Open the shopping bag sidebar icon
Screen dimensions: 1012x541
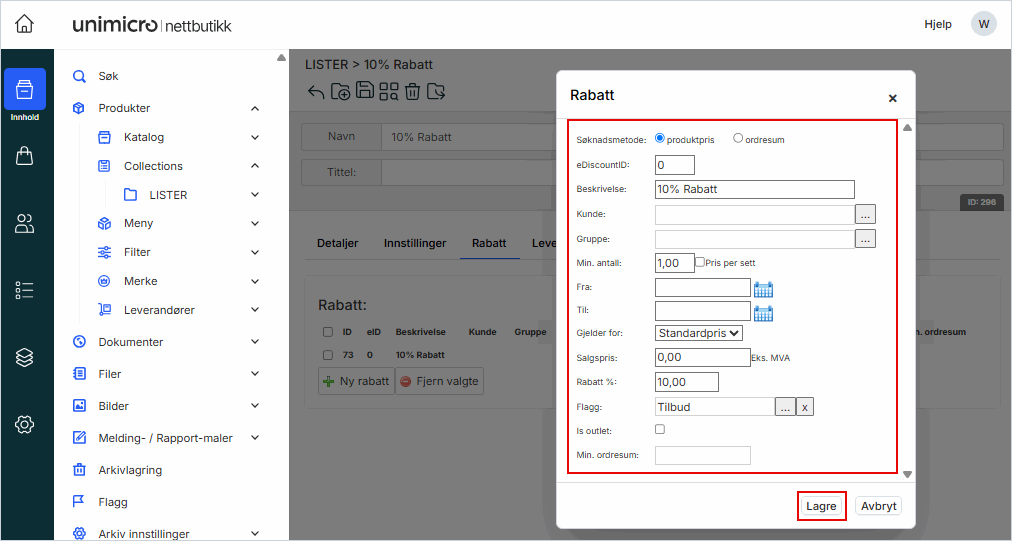tap(25, 156)
